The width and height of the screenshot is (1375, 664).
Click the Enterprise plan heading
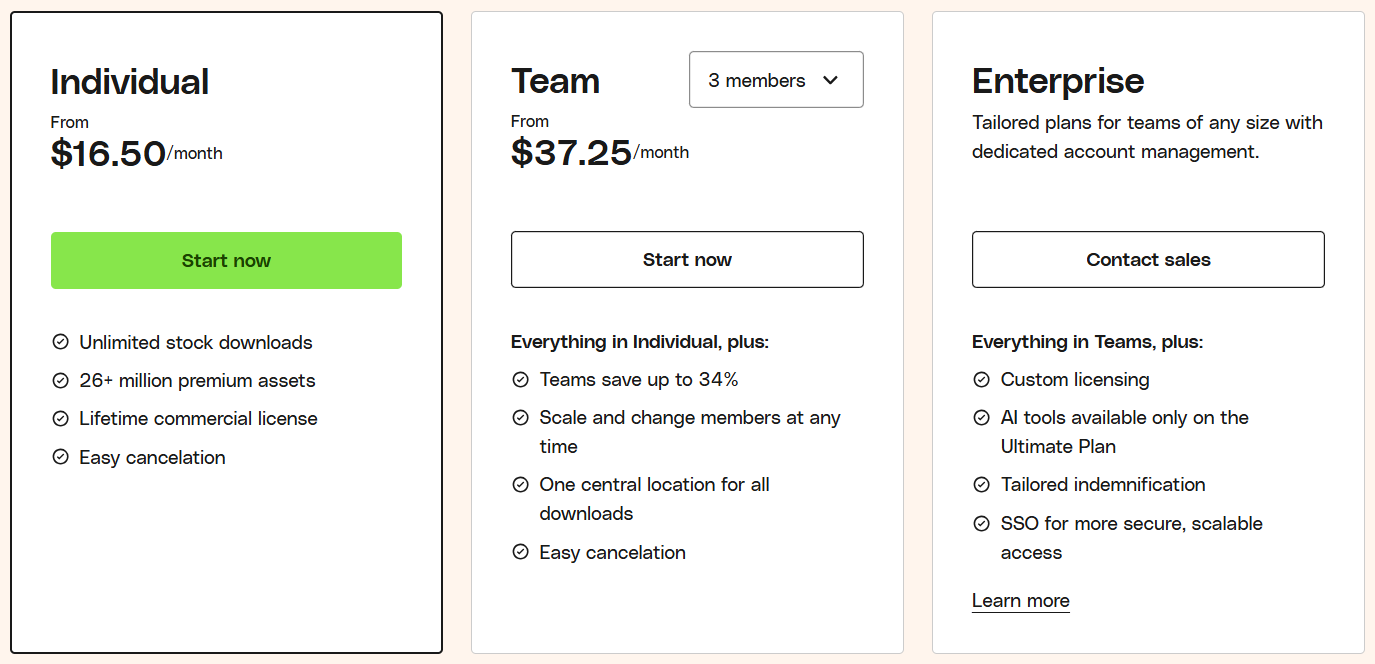(x=1058, y=81)
